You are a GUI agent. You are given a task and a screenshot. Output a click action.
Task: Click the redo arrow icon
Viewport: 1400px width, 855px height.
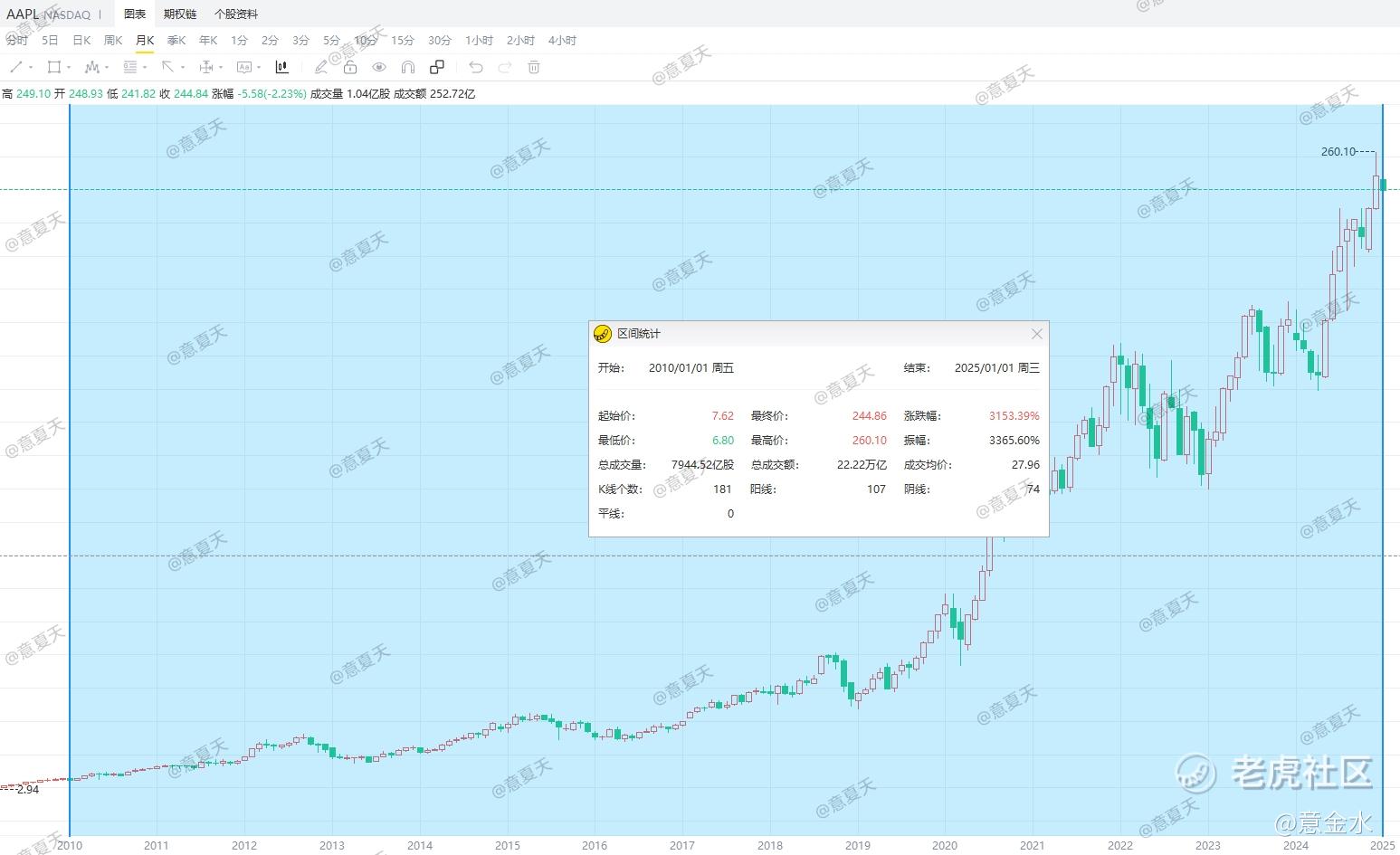tap(505, 67)
